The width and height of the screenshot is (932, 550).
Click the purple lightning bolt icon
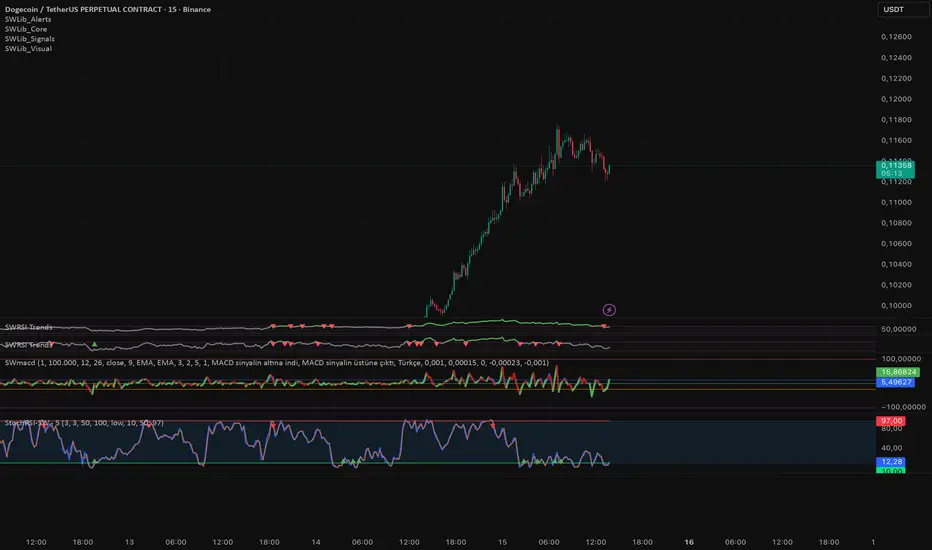(609, 311)
